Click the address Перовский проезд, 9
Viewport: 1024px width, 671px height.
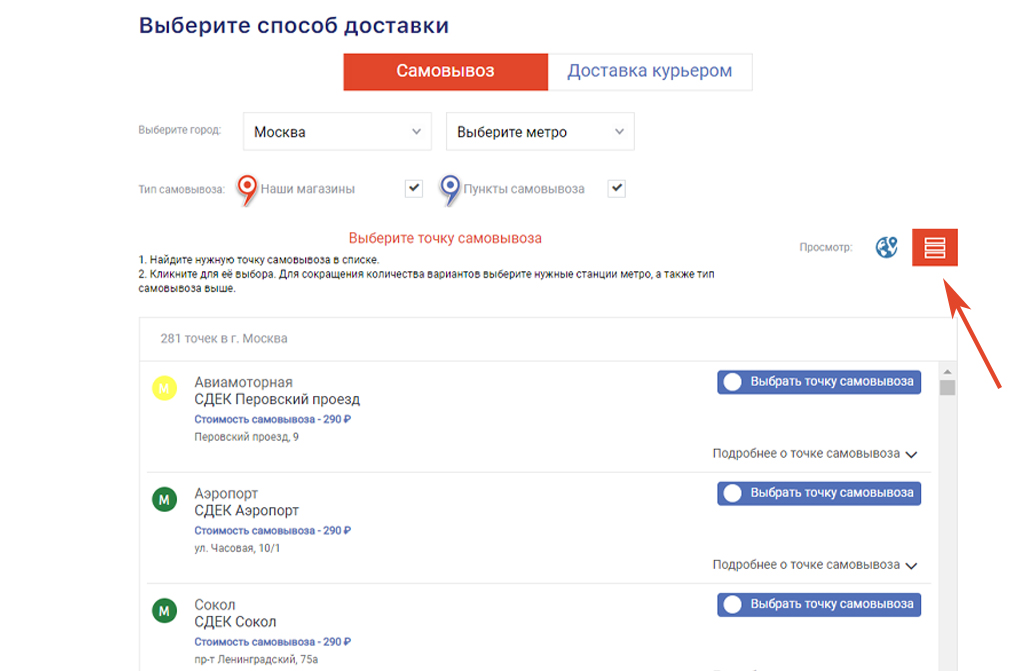pyautogui.click(x=246, y=437)
